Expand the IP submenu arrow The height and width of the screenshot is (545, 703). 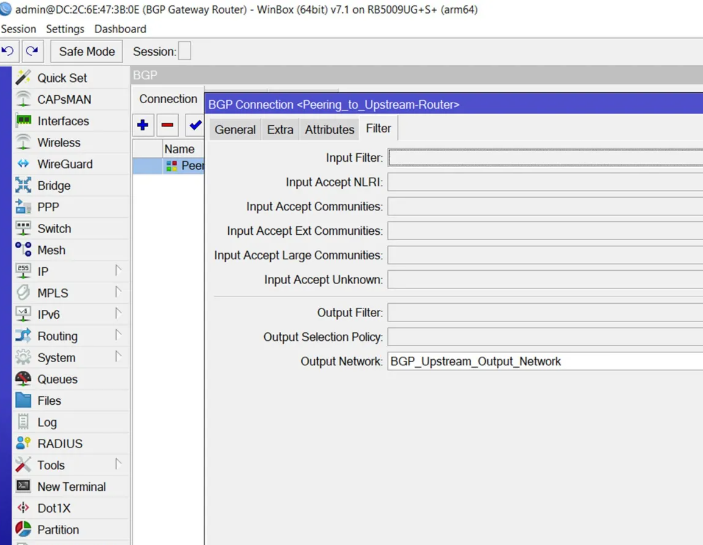tap(117, 271)
